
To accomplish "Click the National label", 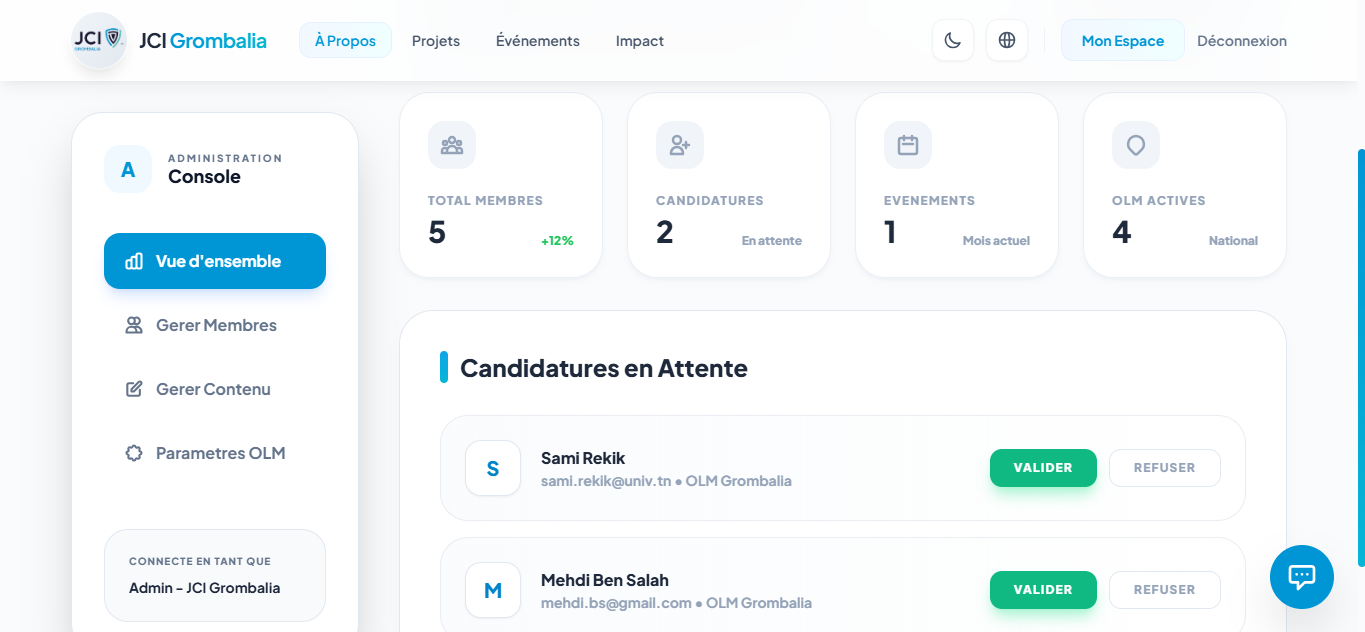I will [1233, 241].
